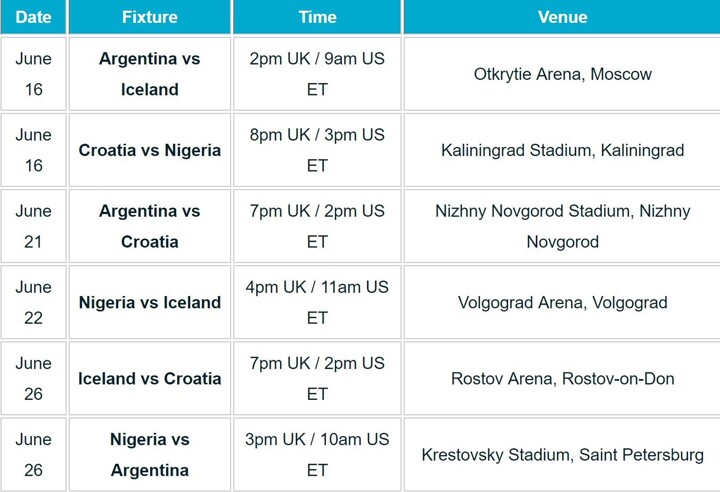This screenshot has width=720, height=492.
Task: Click the Venue column header
Action: tap(562, 17)
